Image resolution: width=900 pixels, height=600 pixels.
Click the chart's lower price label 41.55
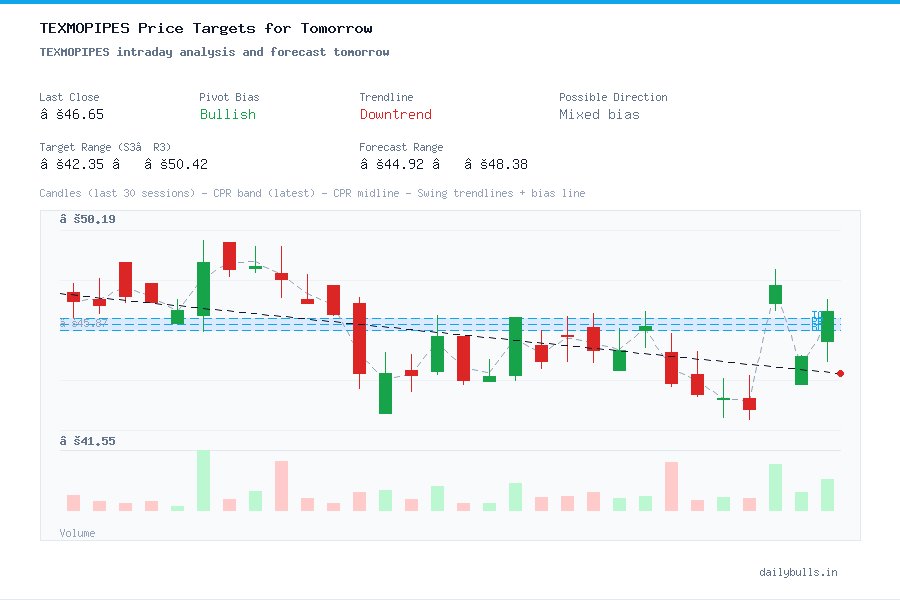click(x=87, y=441)
